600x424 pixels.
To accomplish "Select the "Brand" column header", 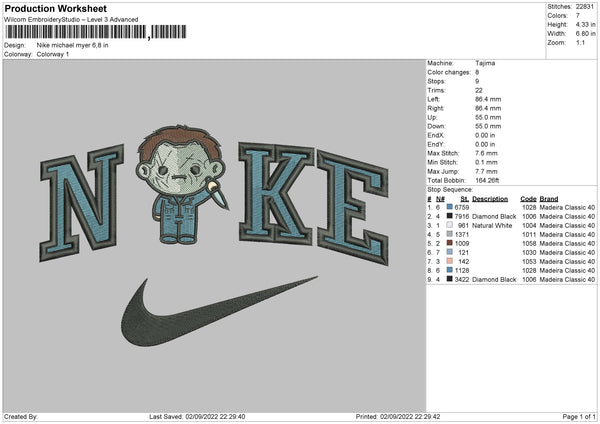I will point(549,199).
